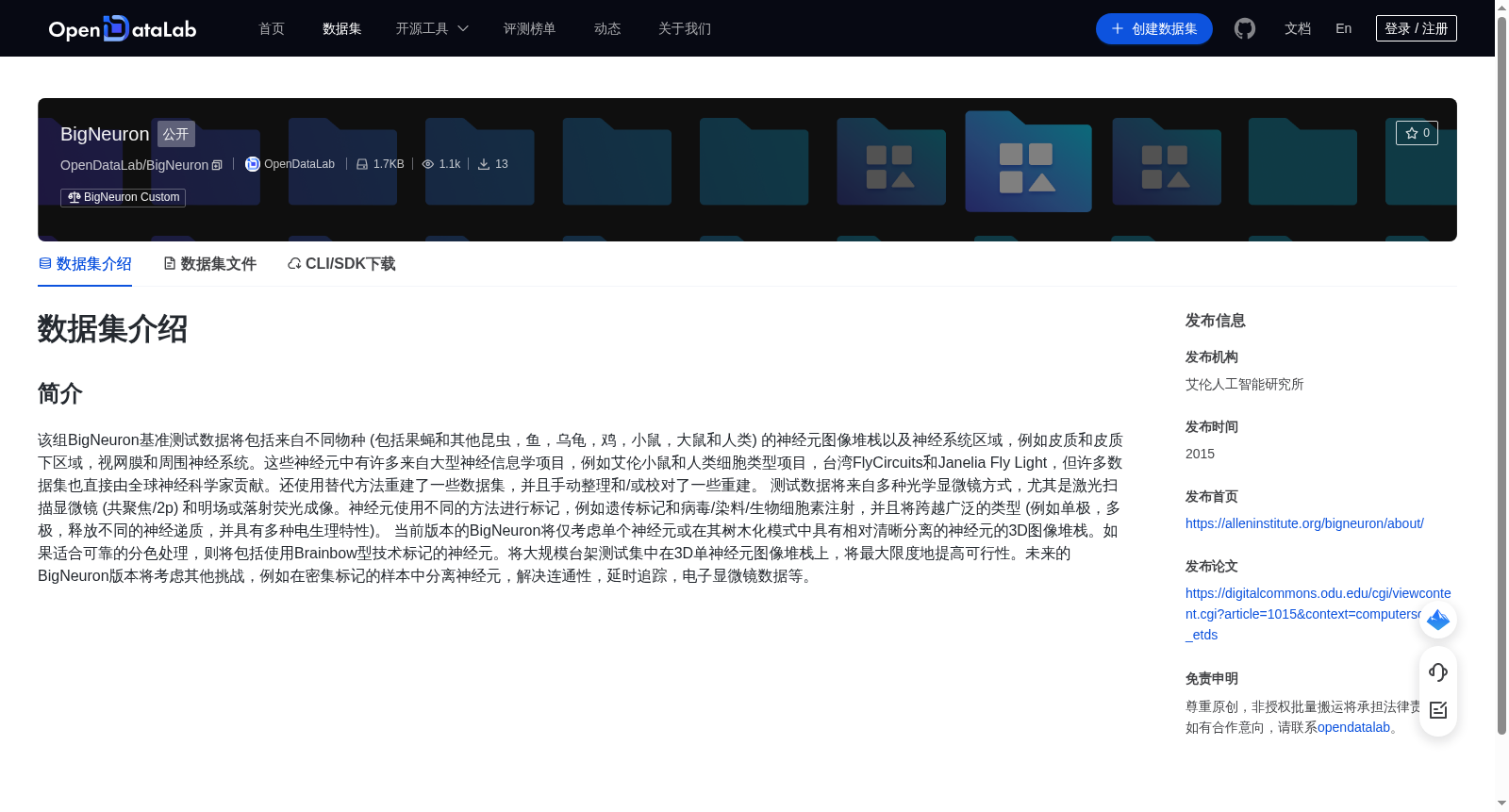Click the OpenDataLab logo
Screen dimensions: 1509x812
123,28
